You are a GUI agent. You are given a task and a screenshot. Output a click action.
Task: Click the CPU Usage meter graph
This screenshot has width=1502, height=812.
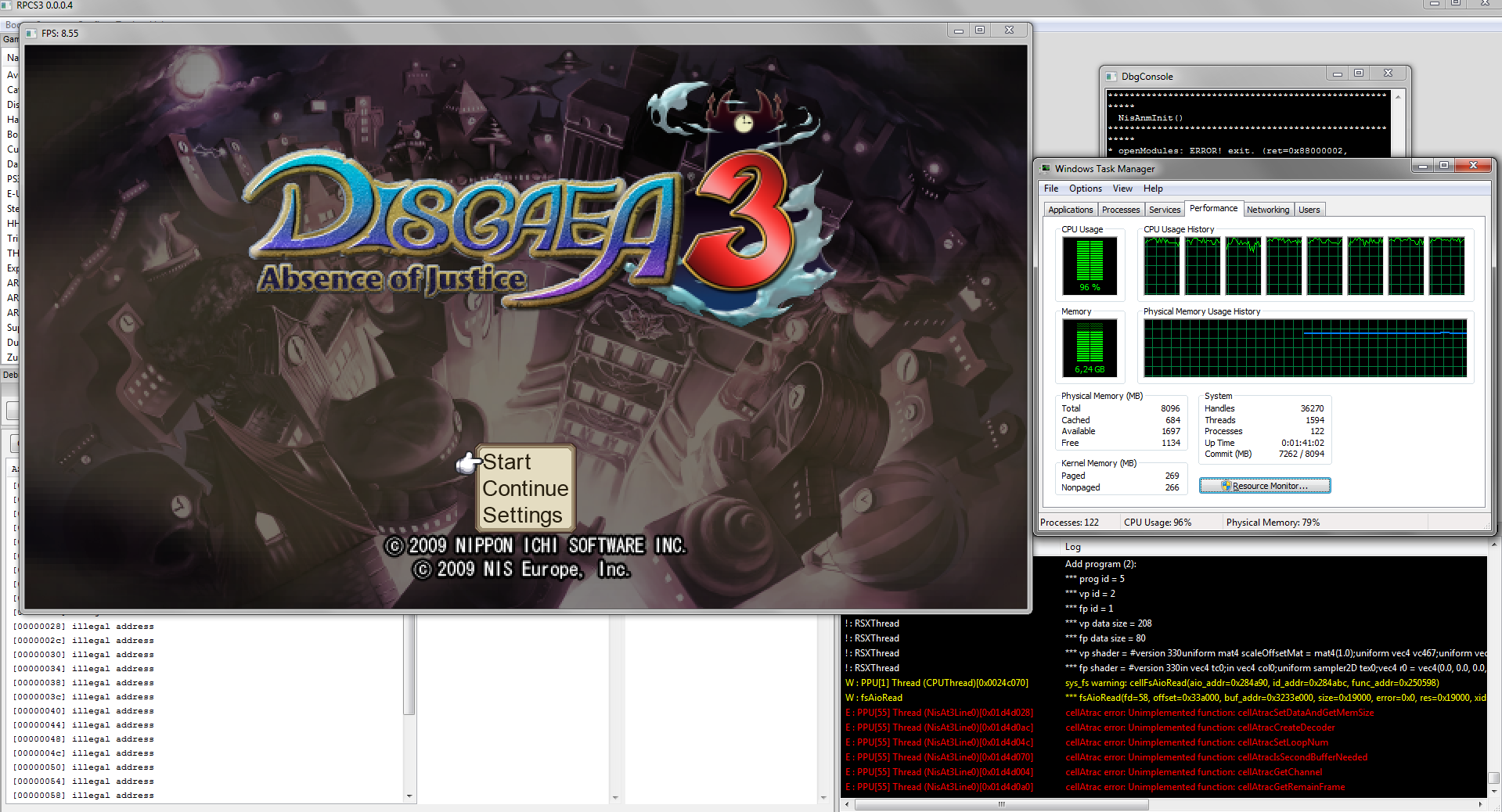tap(1090, 266)
